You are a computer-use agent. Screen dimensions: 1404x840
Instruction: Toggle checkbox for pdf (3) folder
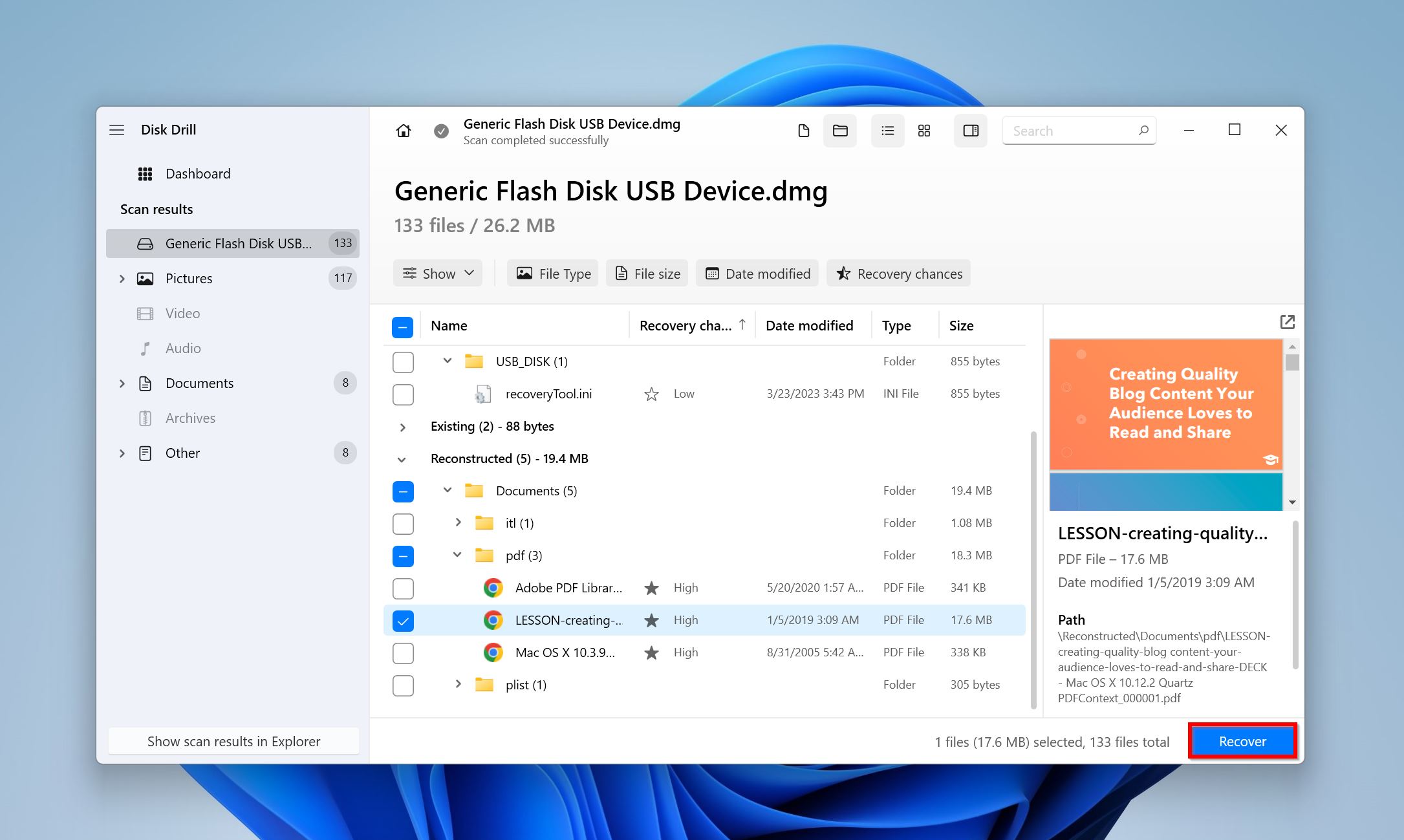coord(402,556)
